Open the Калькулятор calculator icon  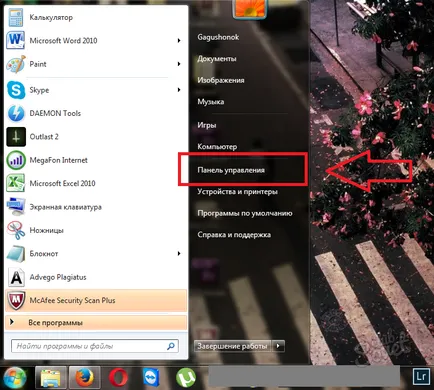click(x=16, y=17)
